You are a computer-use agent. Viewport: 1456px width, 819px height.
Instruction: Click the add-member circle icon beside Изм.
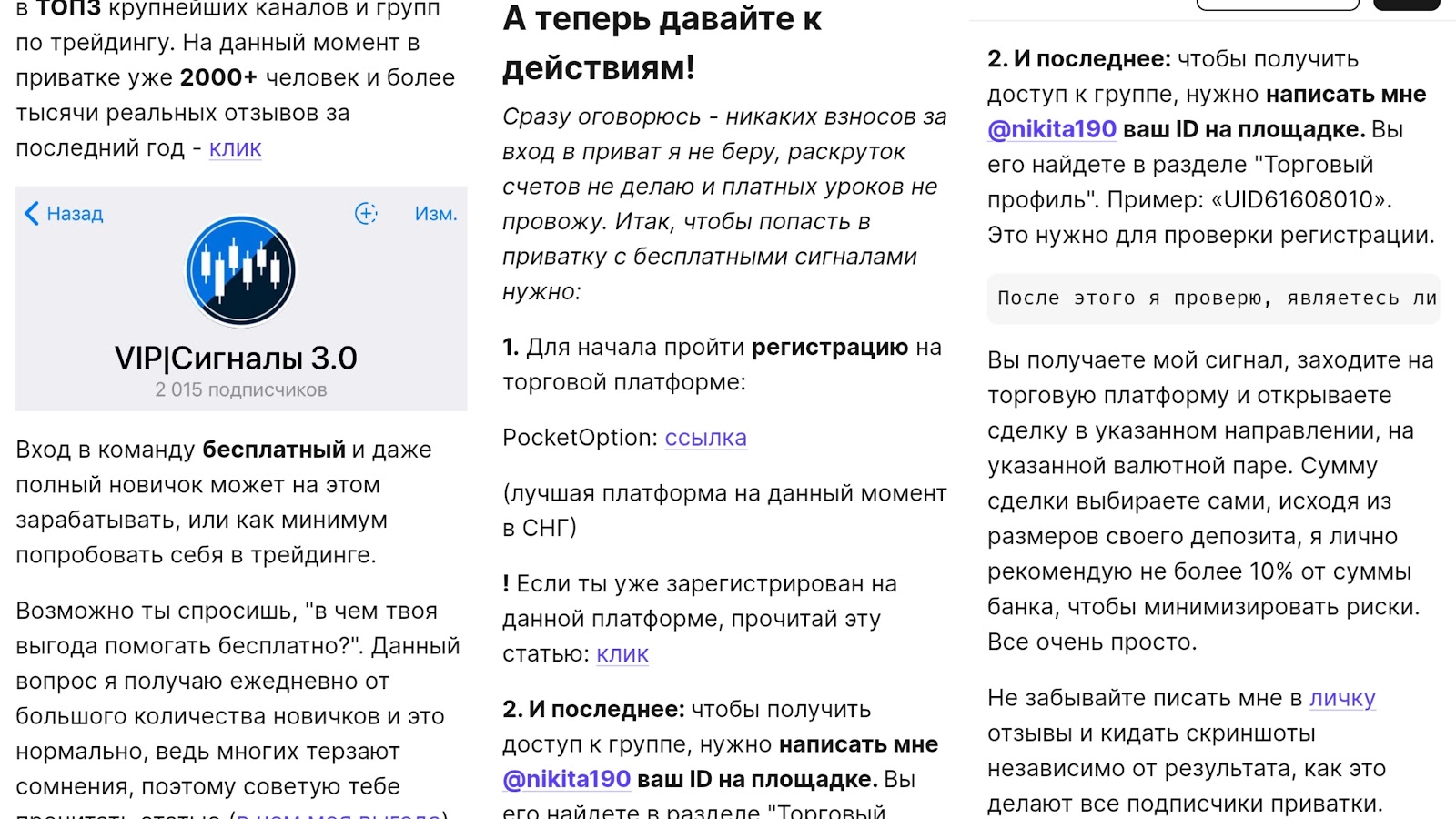coord(366,214)
